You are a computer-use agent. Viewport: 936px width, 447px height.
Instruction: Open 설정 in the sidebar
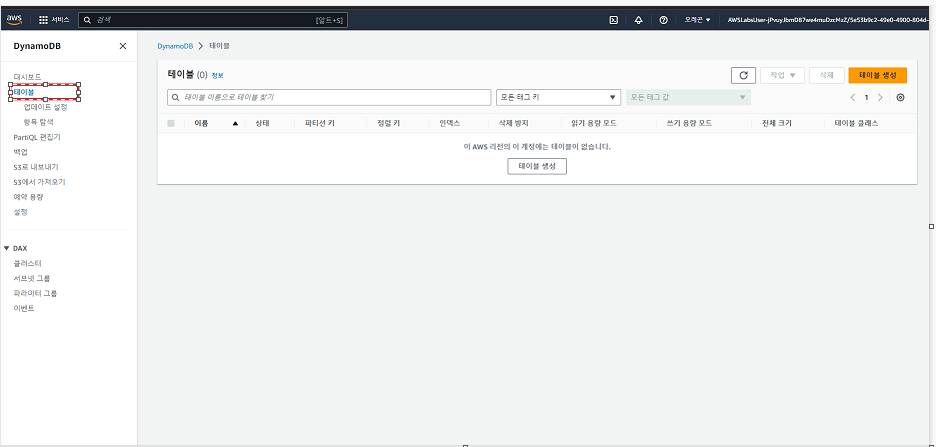(20, 212)
